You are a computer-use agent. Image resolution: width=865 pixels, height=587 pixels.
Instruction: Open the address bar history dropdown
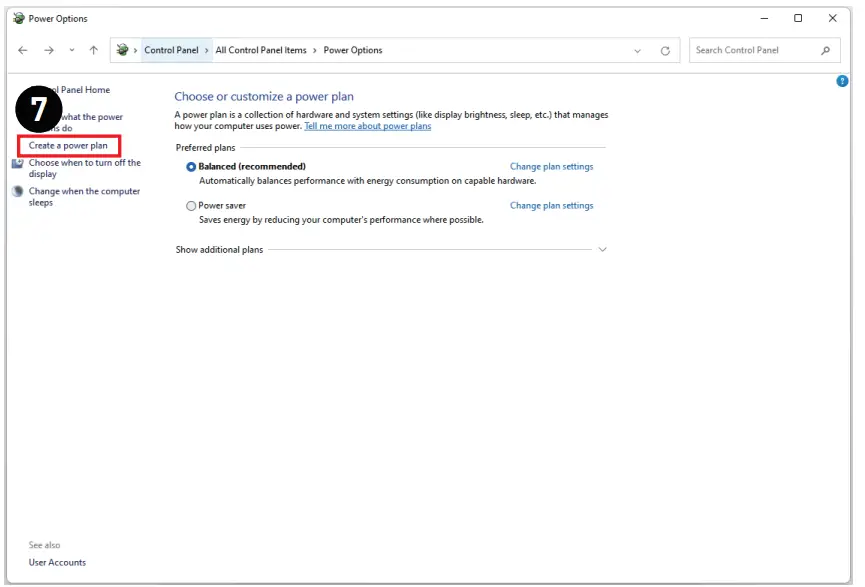point(638,51)
